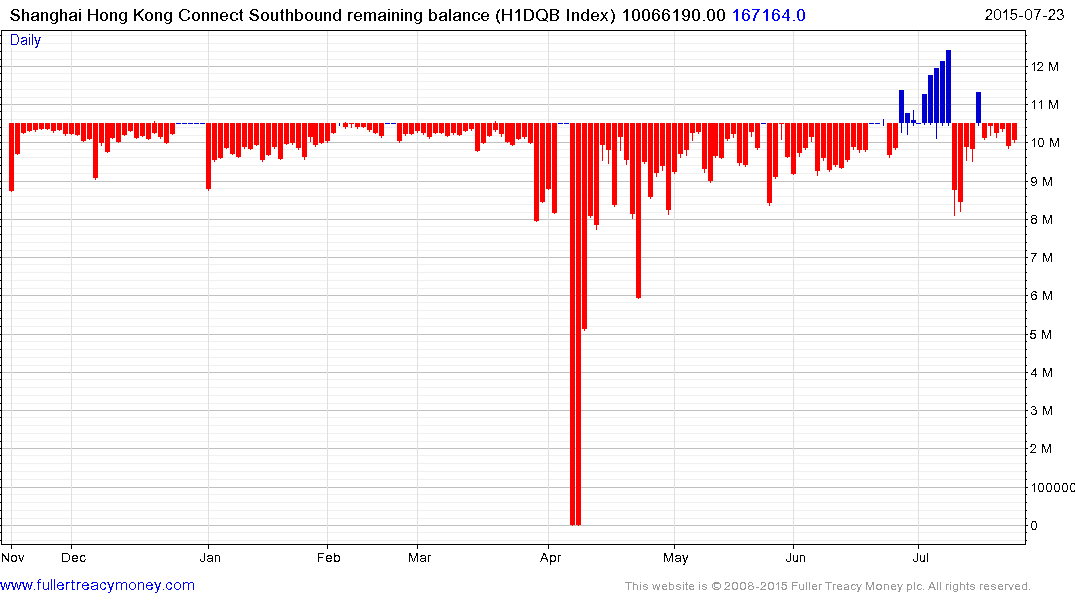Click the Jun x-axis label
This screenshot has height=600, width=1075.
795,557
